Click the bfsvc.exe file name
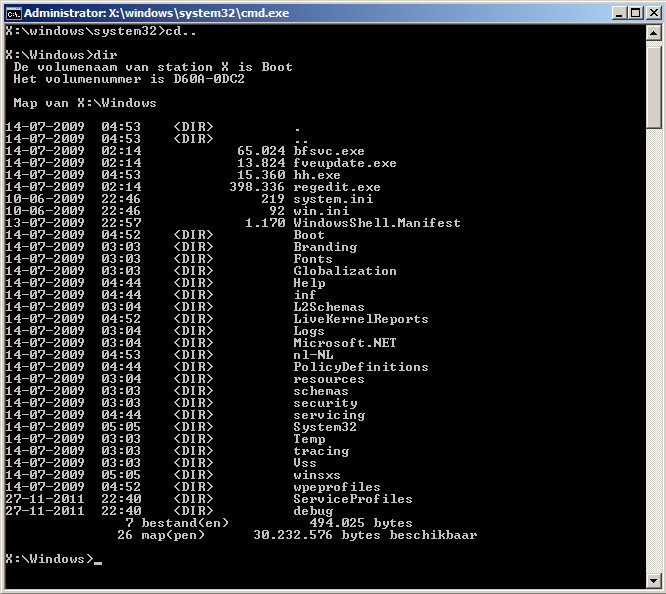The width and height of the screenshot is (666, 594). pos(329,151)
